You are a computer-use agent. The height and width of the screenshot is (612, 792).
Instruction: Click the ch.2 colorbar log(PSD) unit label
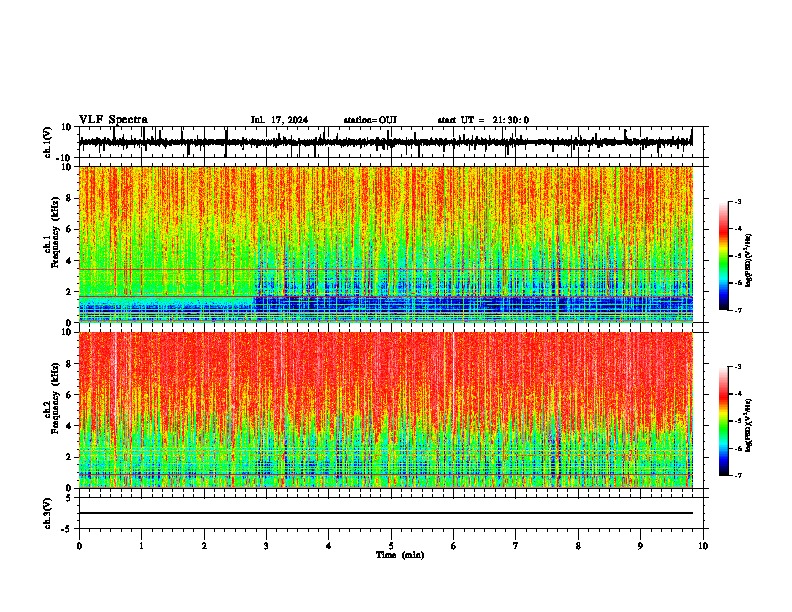point(748,425)
